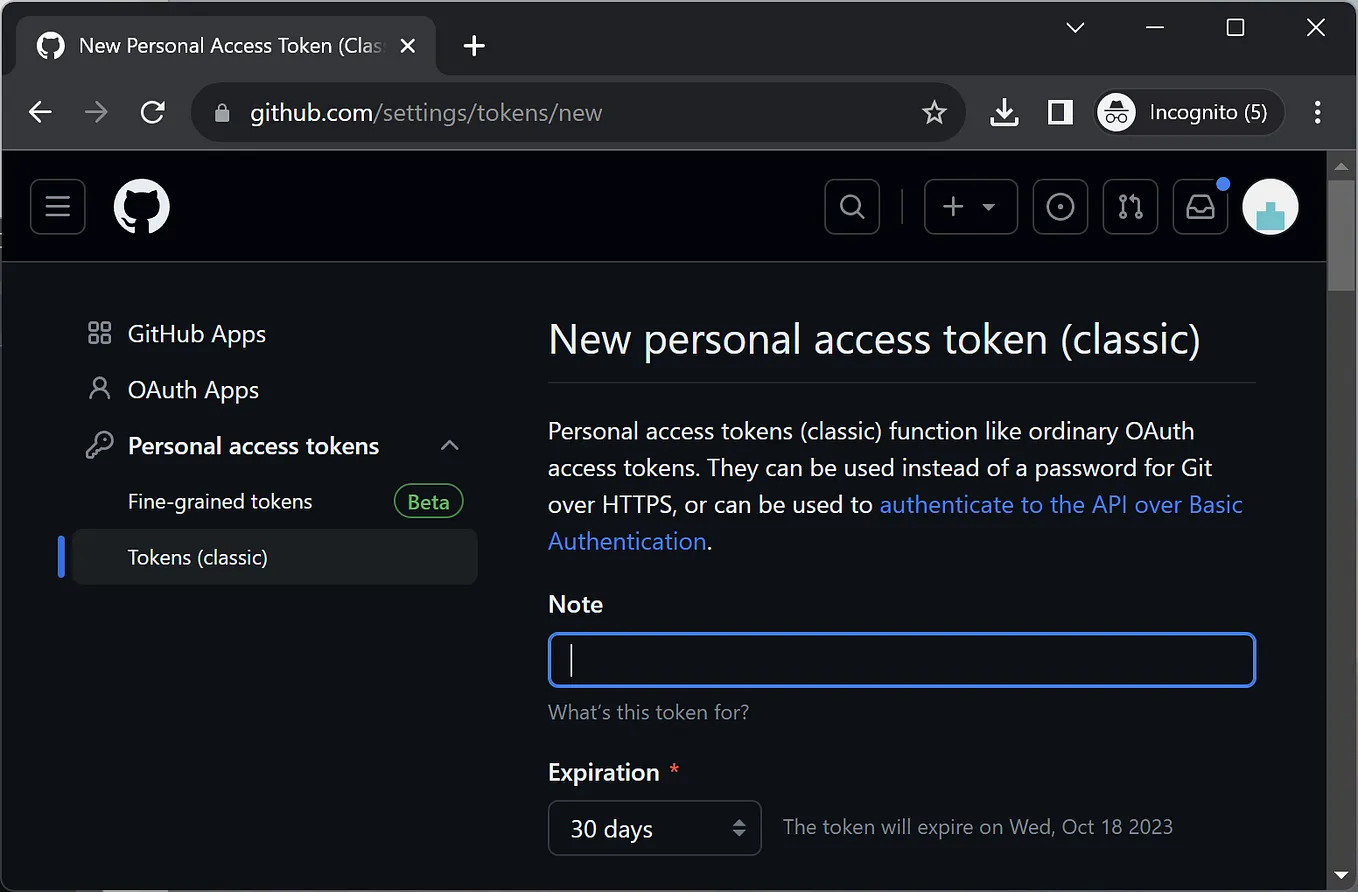Open the notifications inbox icon
This screenshot has width=1358, height=892.
1200,207
